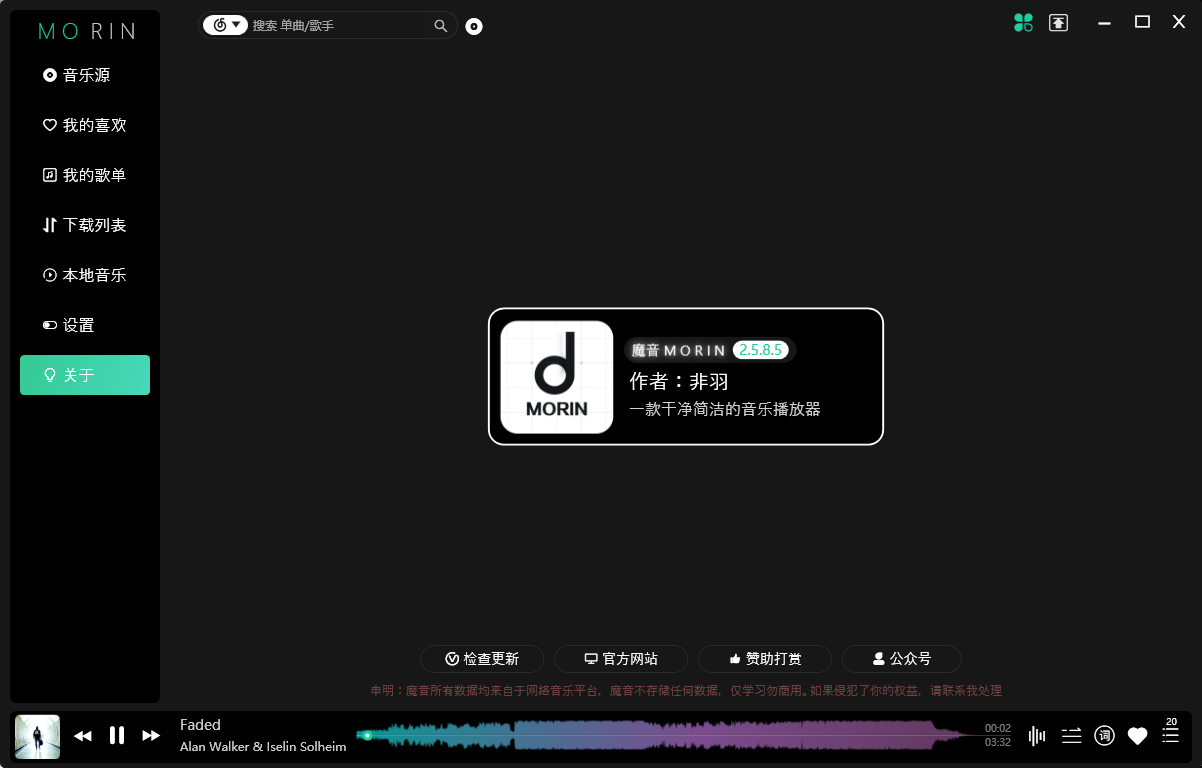The image size is (1202, 768).
Task: Favorite the song Faded with heart icon
Action: [1137, 736]
